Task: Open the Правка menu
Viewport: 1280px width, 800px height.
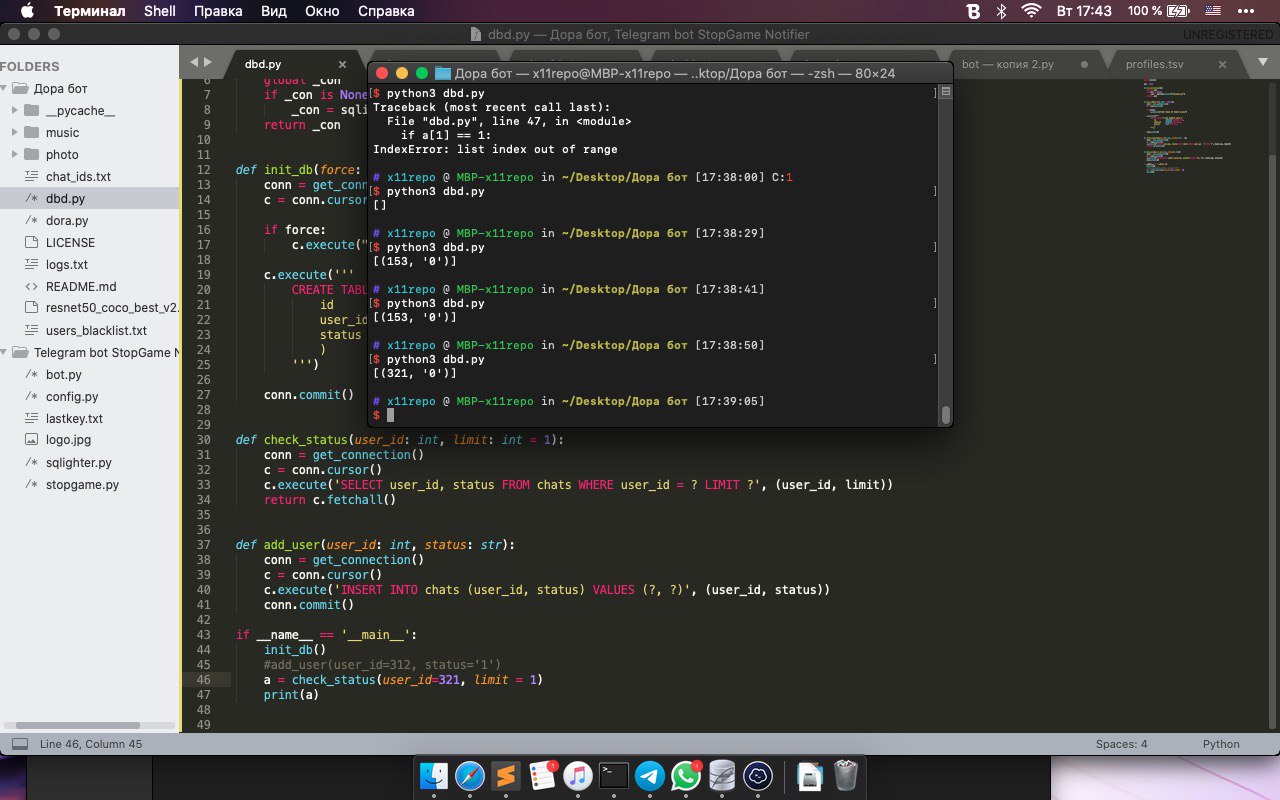Action: pyautogui.click(x=218, y=11)
